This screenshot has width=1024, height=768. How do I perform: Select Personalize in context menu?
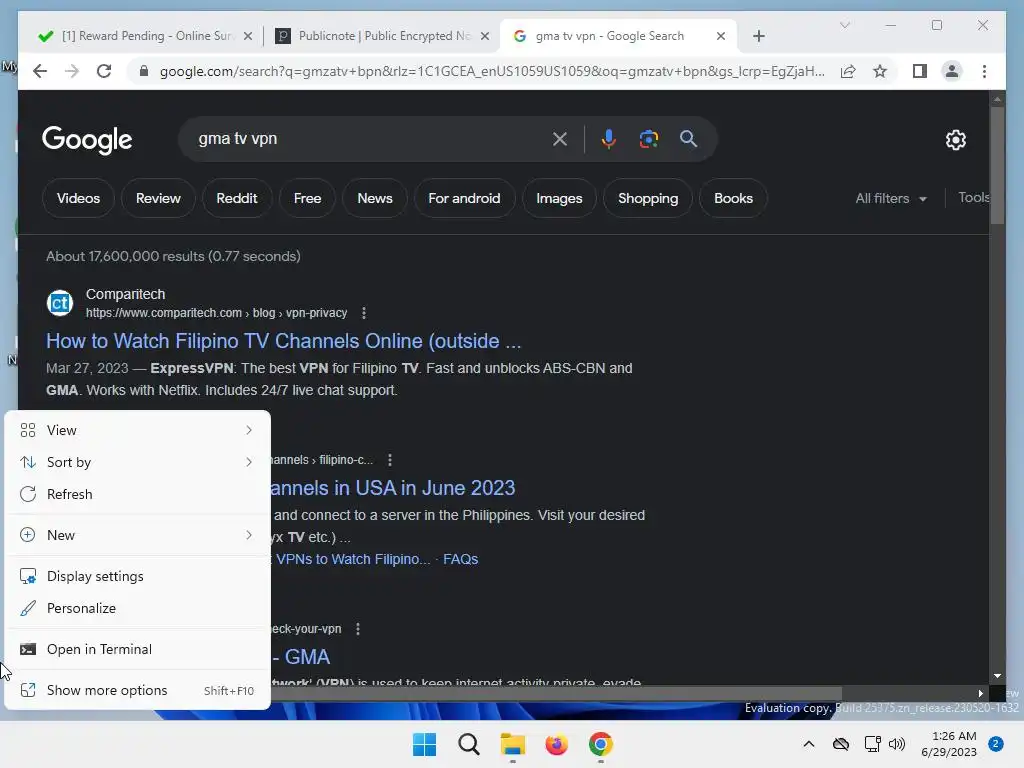tap(137, 609)
